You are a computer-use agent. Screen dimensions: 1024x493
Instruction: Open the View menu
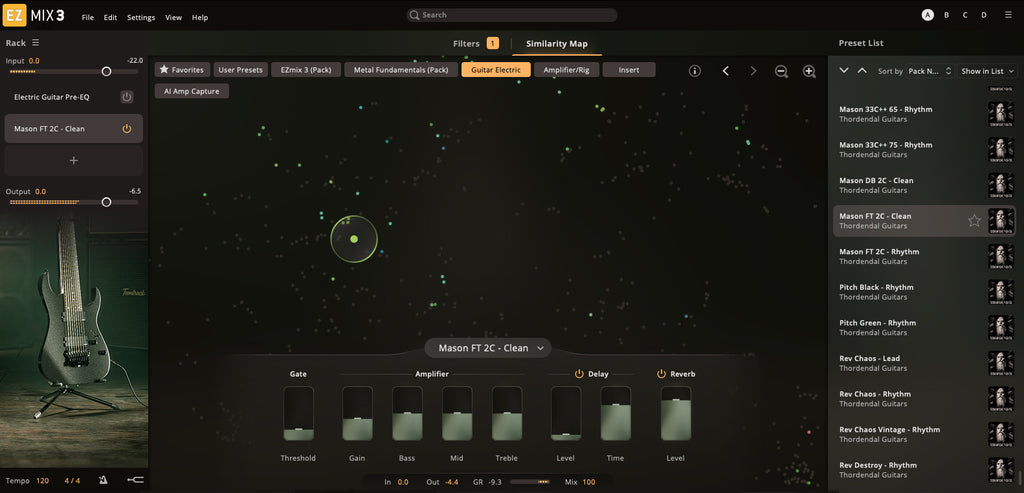click(x=174, y=18)
